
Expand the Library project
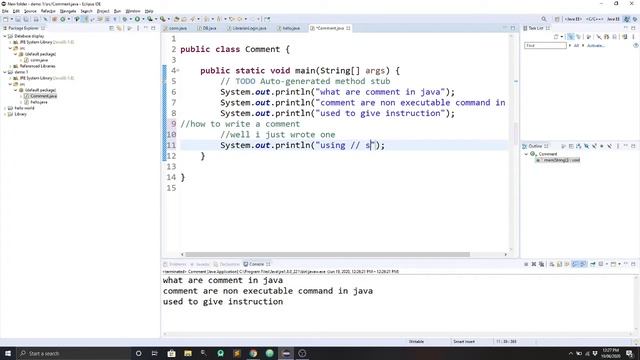5,114
